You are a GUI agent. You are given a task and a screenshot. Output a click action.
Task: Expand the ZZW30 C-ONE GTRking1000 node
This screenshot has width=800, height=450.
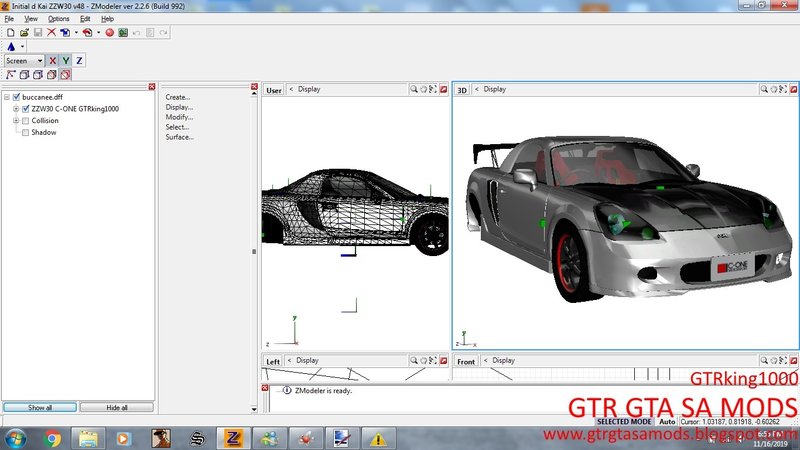(16, 109)
